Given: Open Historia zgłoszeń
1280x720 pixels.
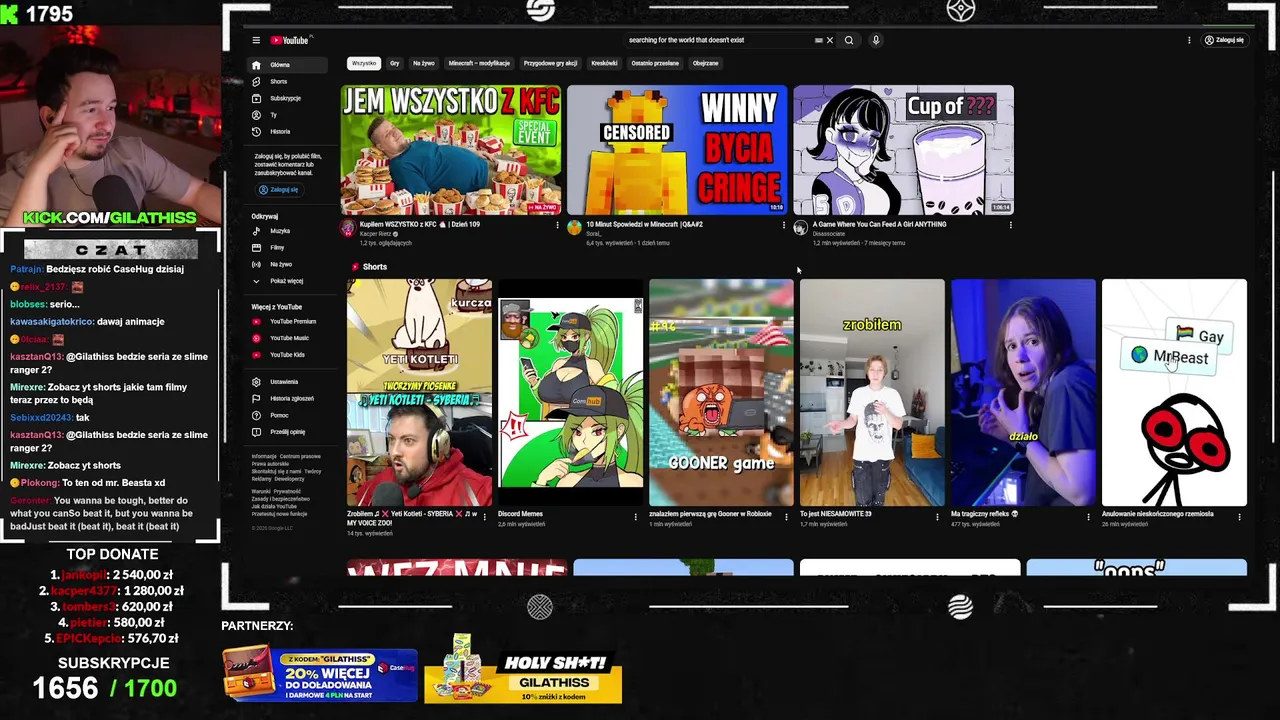Looking at the screenshot, I should (x=288, y=398).
